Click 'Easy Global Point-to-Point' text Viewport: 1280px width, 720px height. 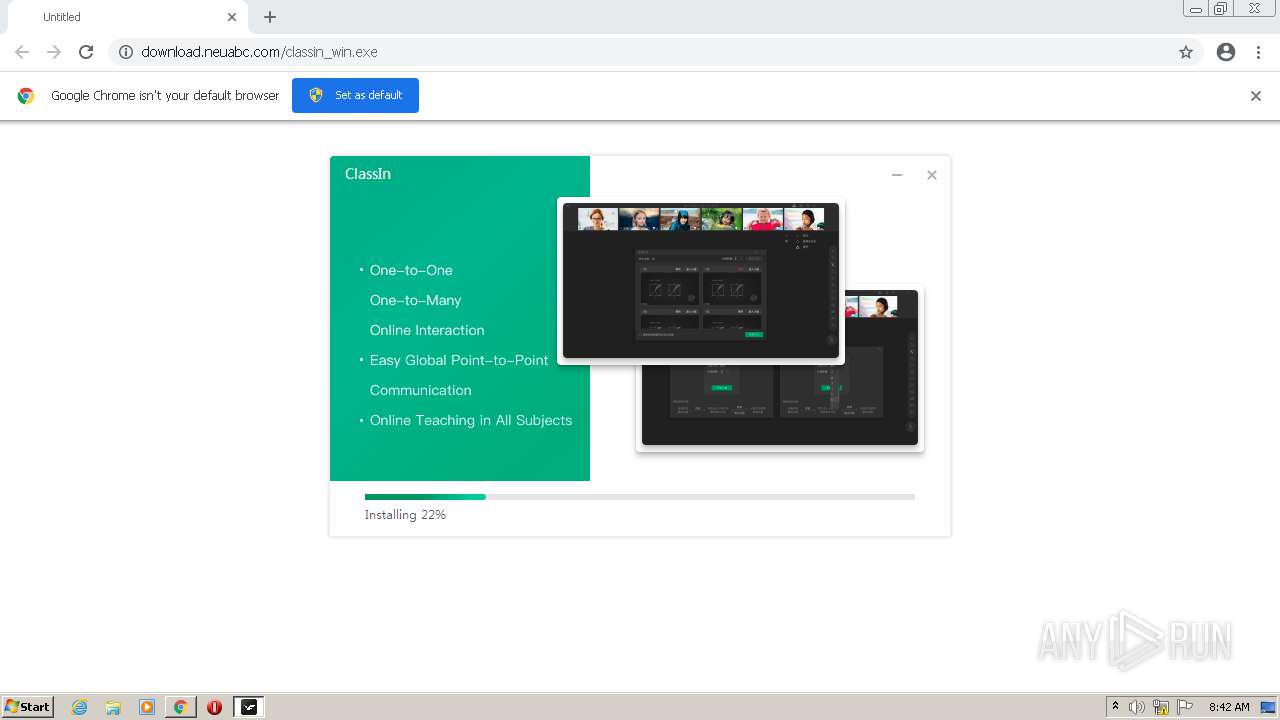(459, 360)
